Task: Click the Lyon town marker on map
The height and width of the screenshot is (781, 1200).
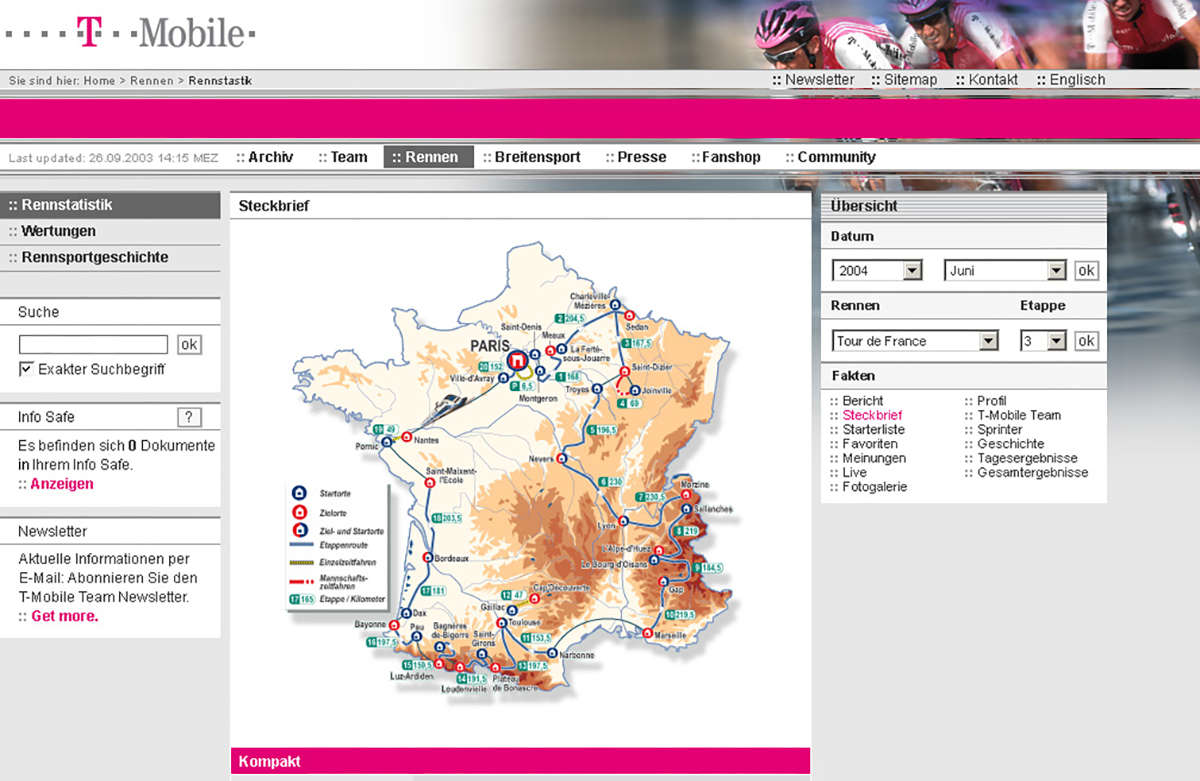Action: 622,521
